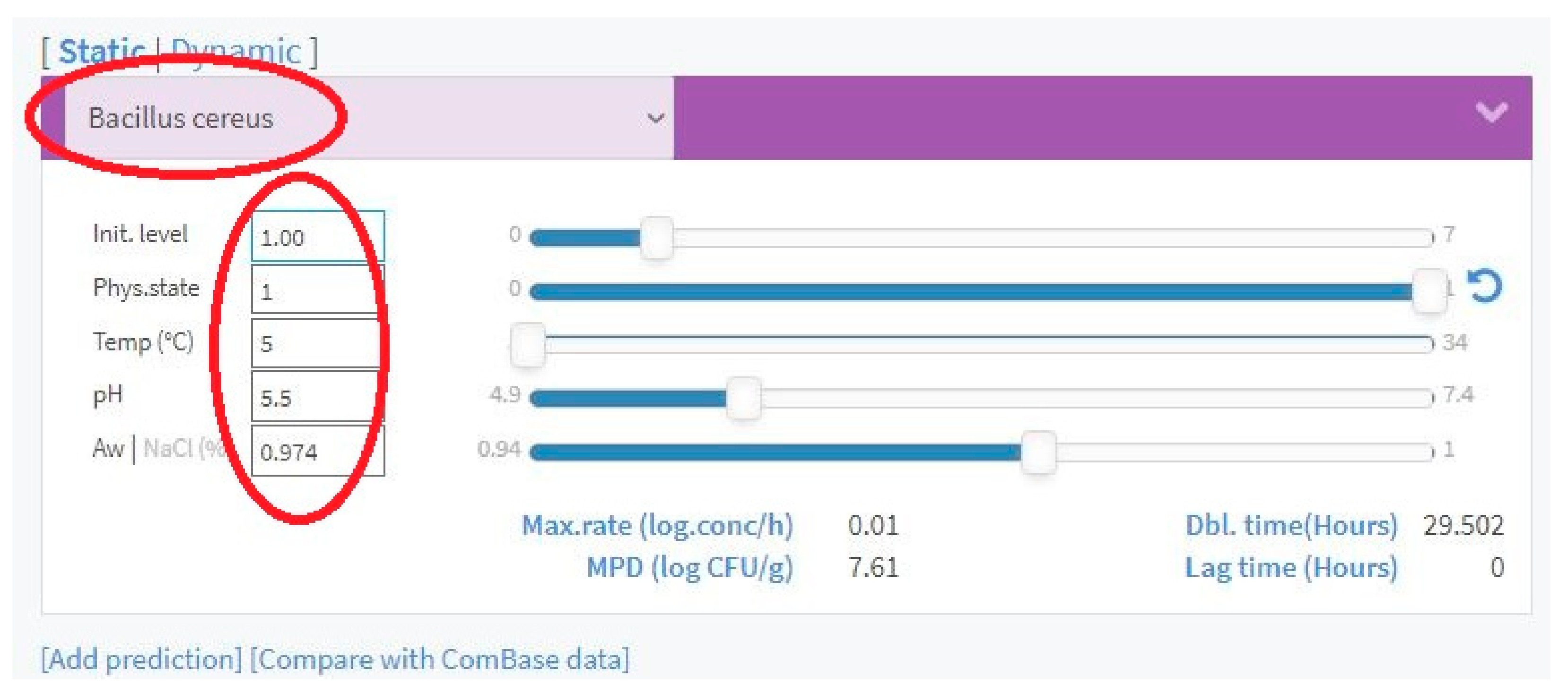Focus the Phys.state value field
Screen dimensions: 1568x696
tap(317, 291)
